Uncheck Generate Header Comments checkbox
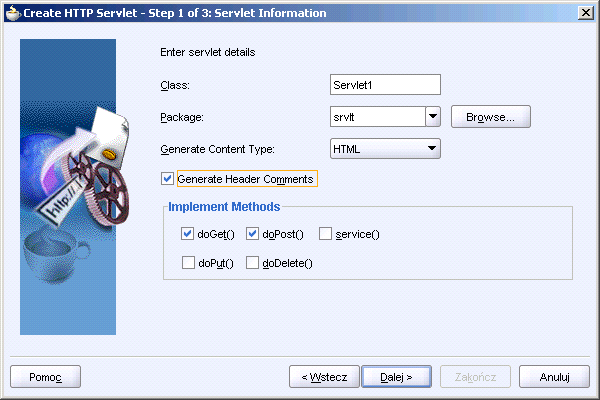Image resolution: width=600 pixels, height=400 pixels. pos(167,178)
